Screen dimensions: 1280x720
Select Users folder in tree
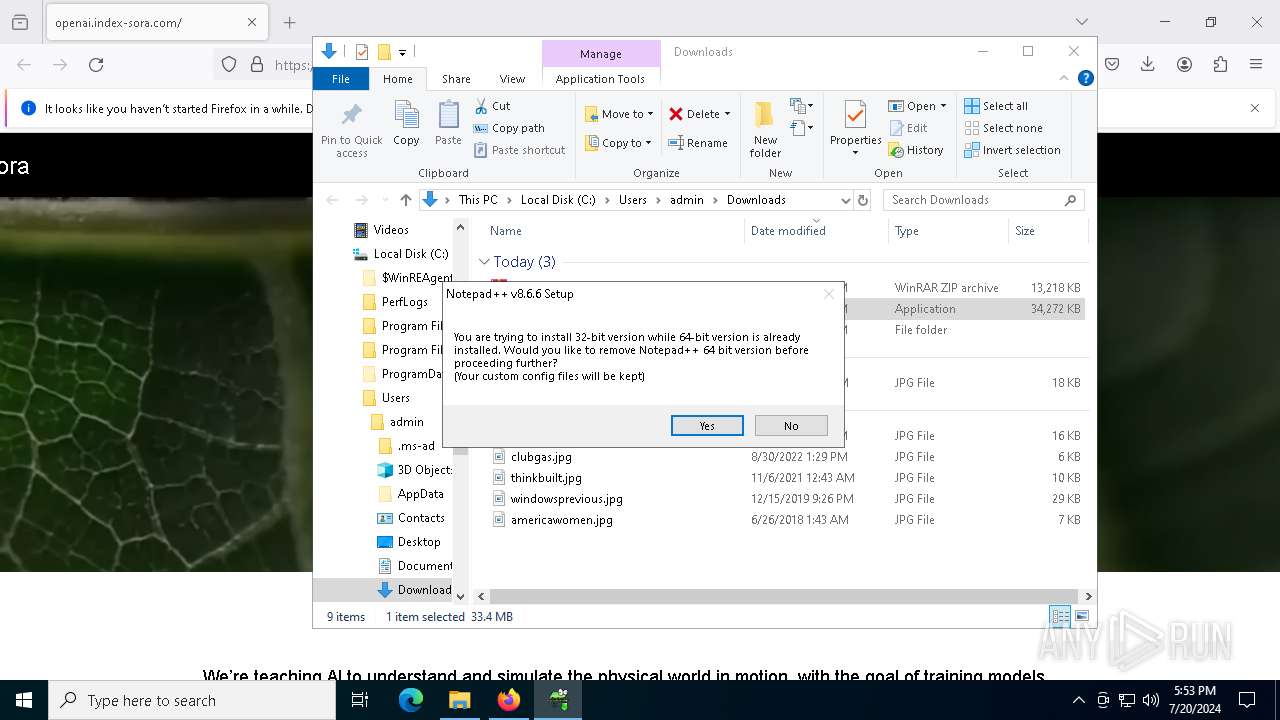tap(395, 398)
